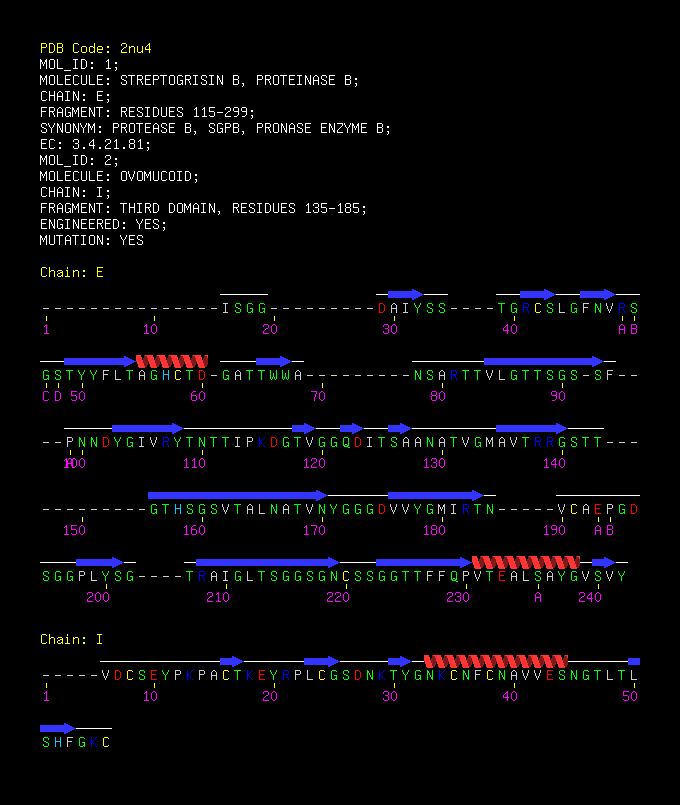Click Chain I residue number 40 label
The image size is (680, 805).
(510, 697)
